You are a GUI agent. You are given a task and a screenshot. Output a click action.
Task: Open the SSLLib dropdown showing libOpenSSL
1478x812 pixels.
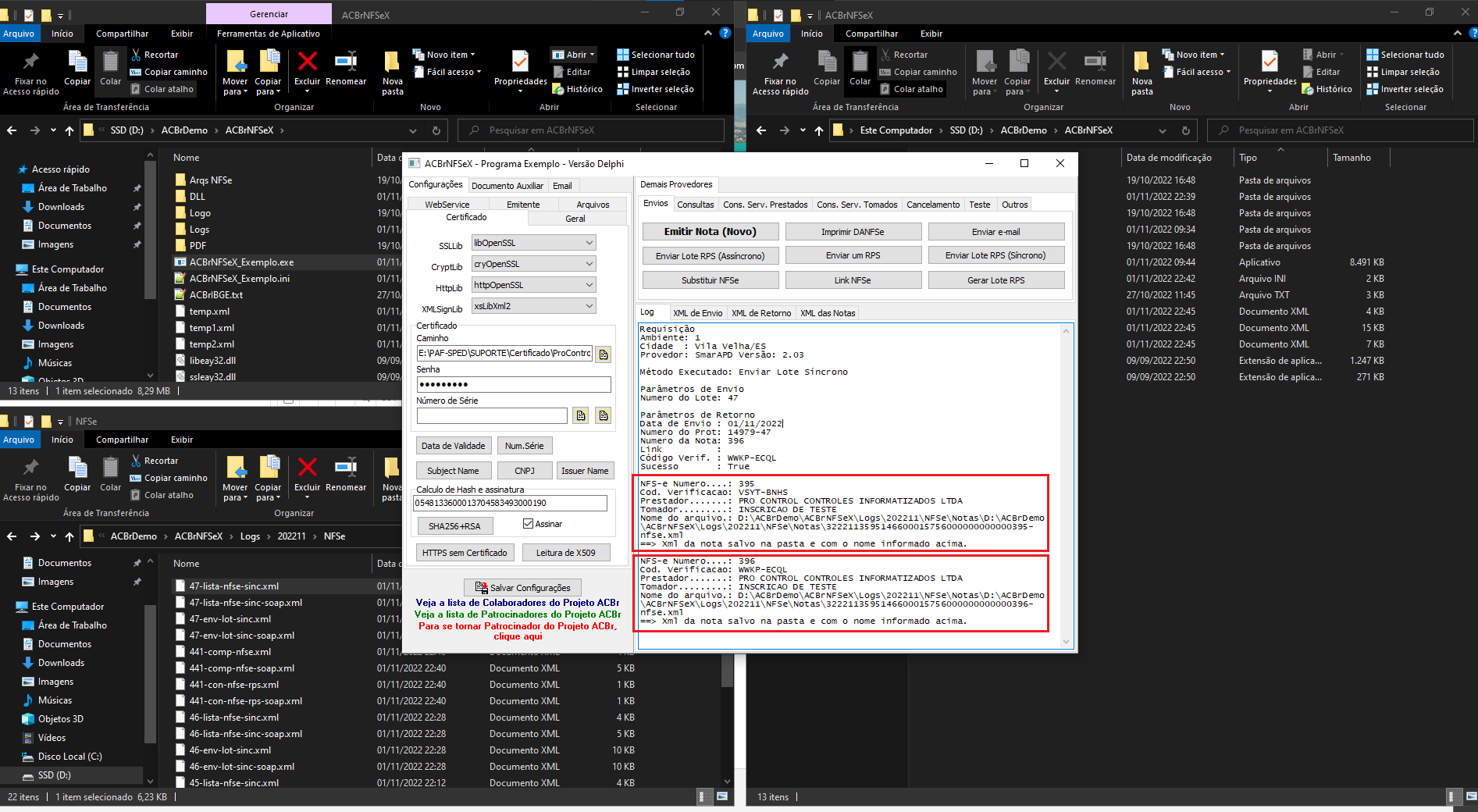click(x=534, y=243)
